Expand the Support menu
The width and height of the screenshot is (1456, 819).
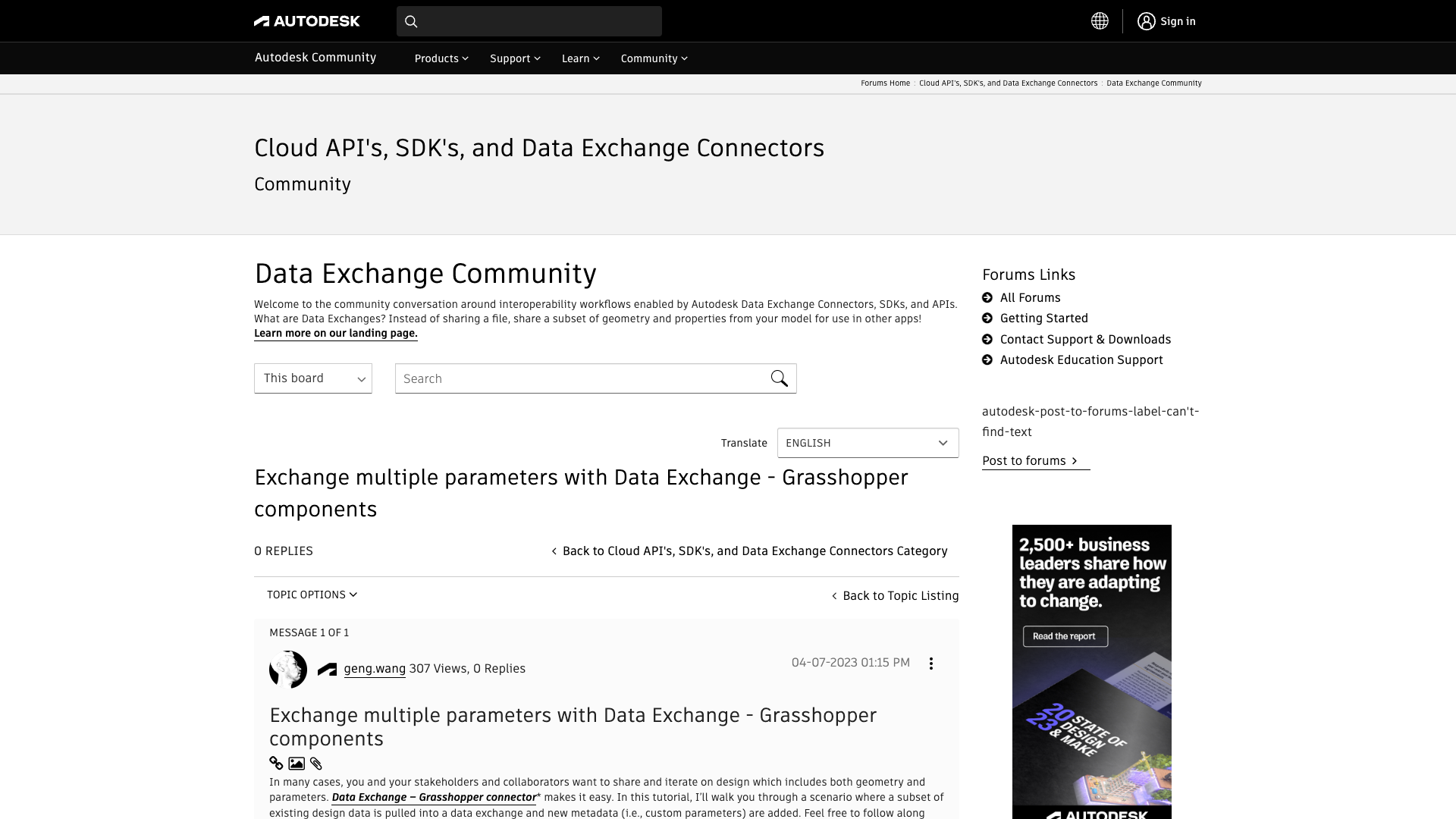click(515, 58)
